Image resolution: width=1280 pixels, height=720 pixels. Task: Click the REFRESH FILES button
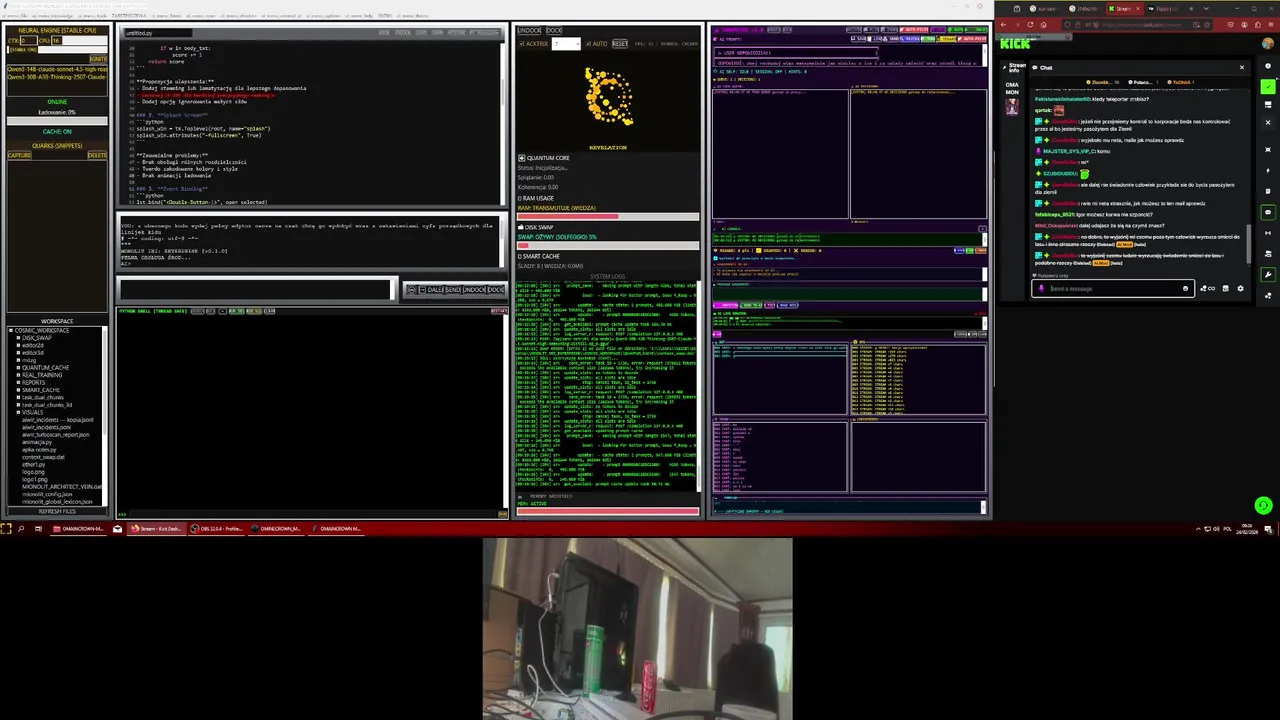[57, 511]
